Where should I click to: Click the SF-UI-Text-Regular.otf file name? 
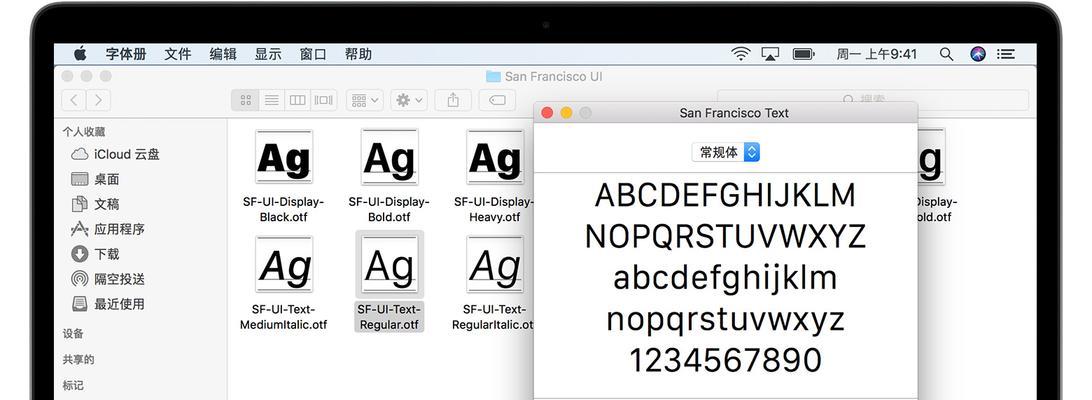coord(389,317)
